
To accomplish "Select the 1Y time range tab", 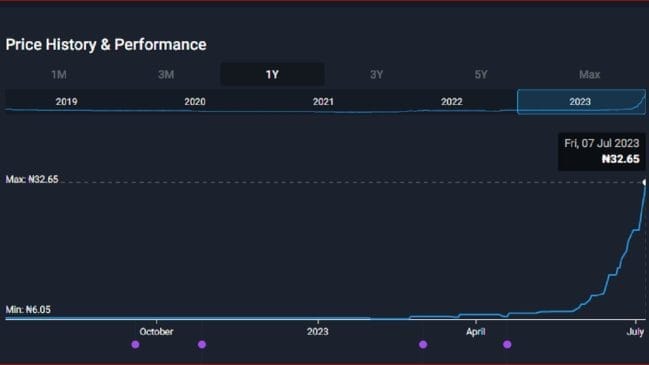I will pyautogui.click(x=272, y=74).
